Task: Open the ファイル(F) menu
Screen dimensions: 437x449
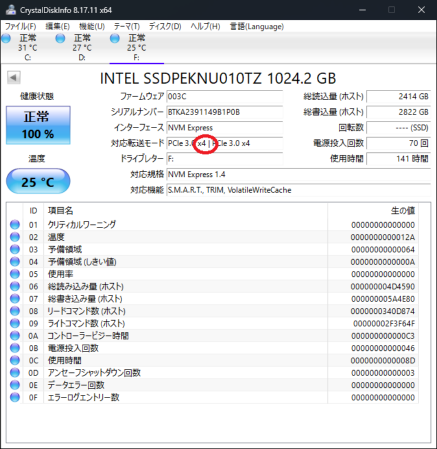Action: [x=20, y=26]
